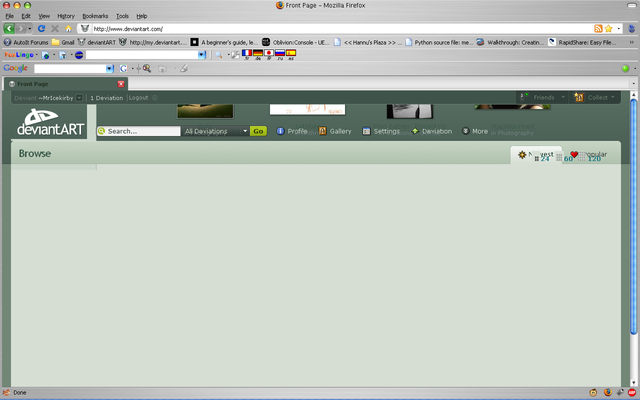The width and height of the screenshot is (640, 400).
Task: Open the File menu
Action: click(x=10, y=16)
